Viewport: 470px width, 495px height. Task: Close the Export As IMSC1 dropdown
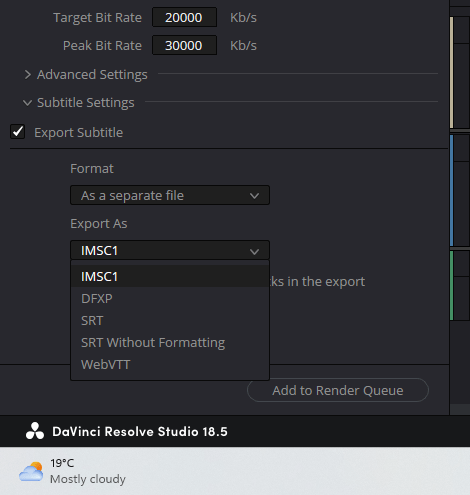170,250
